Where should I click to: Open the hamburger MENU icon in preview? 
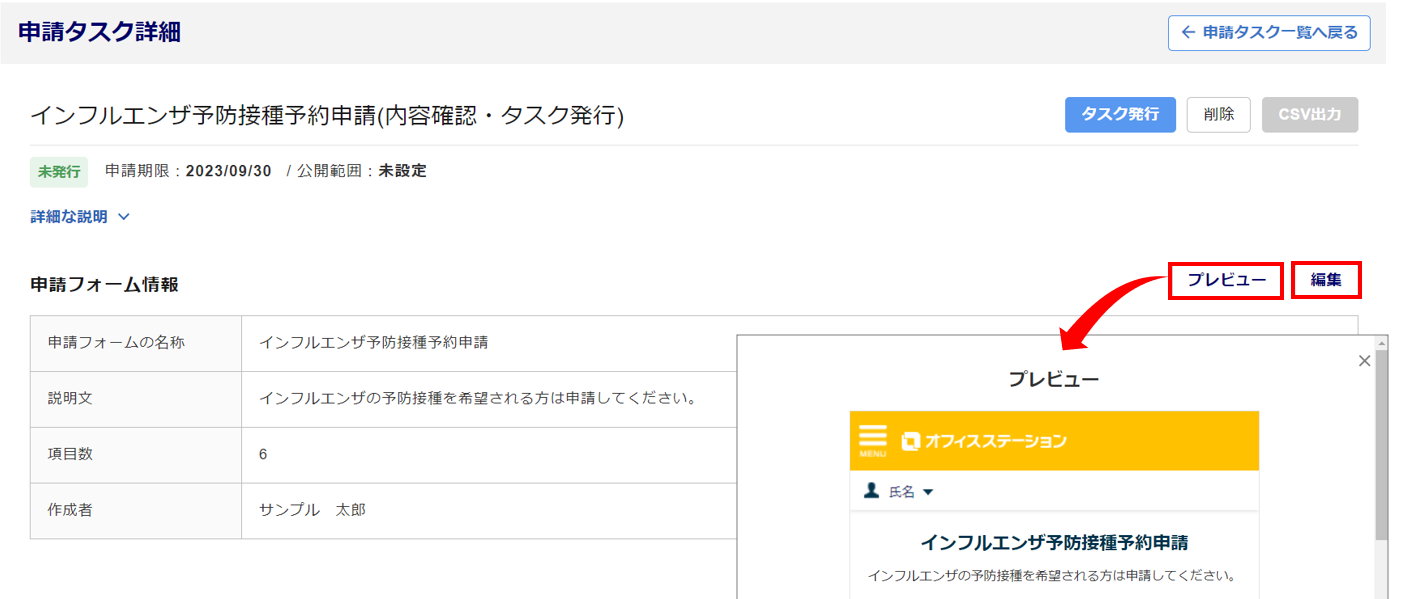click(873, 440)
